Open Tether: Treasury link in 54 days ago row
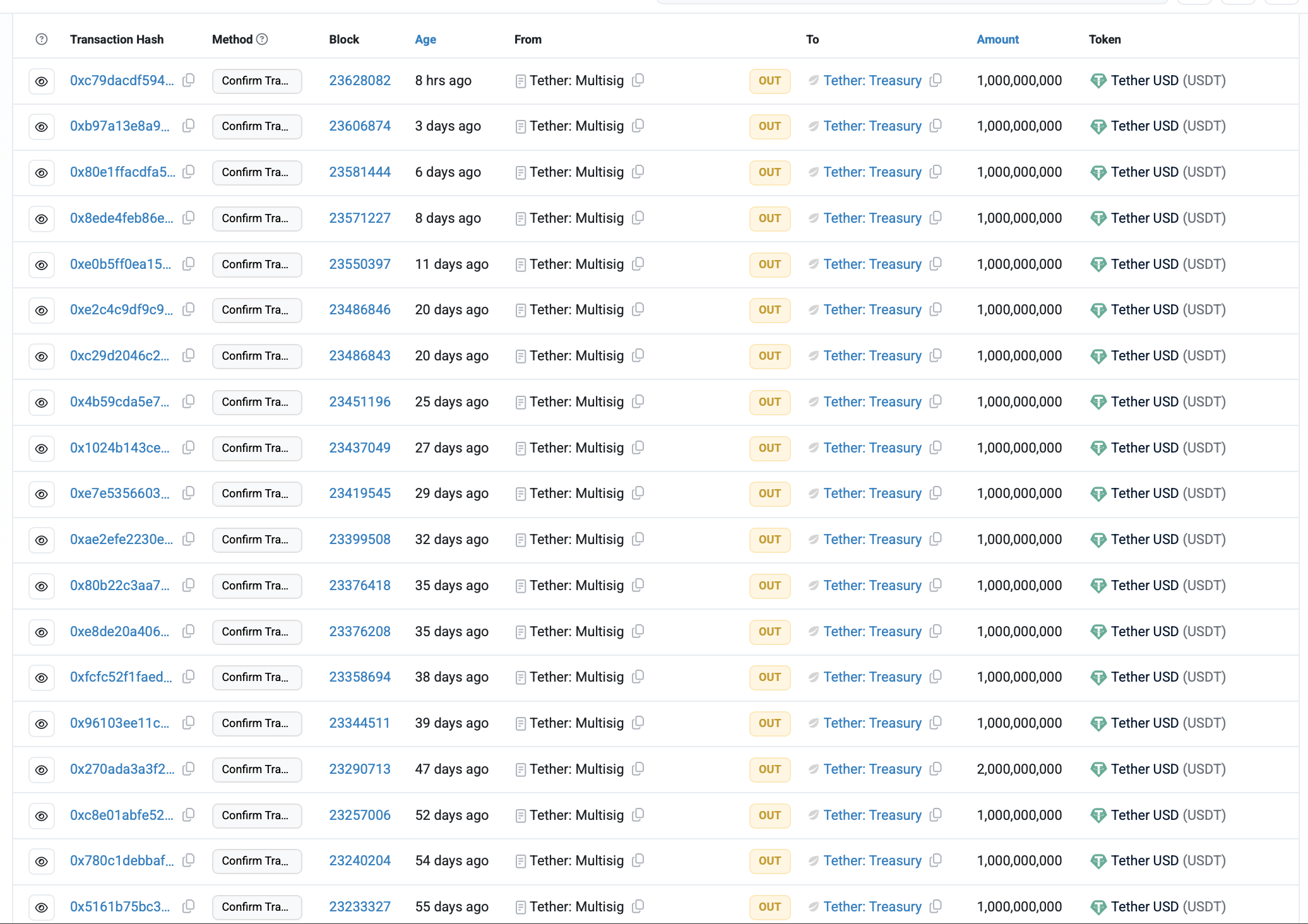1308x924 pixels. coord(872,861)
